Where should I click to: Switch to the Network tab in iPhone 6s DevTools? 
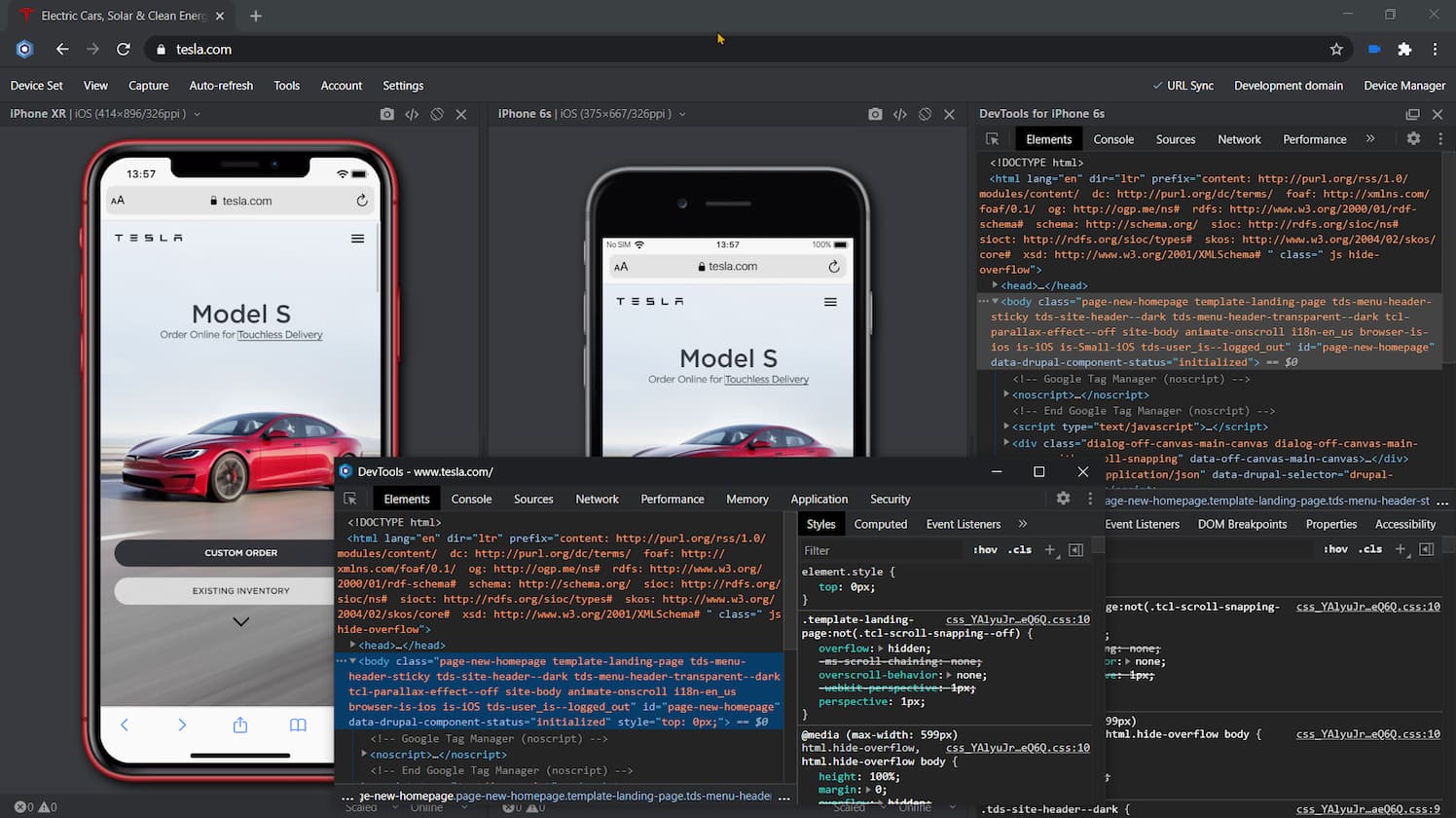[1239, 138]
